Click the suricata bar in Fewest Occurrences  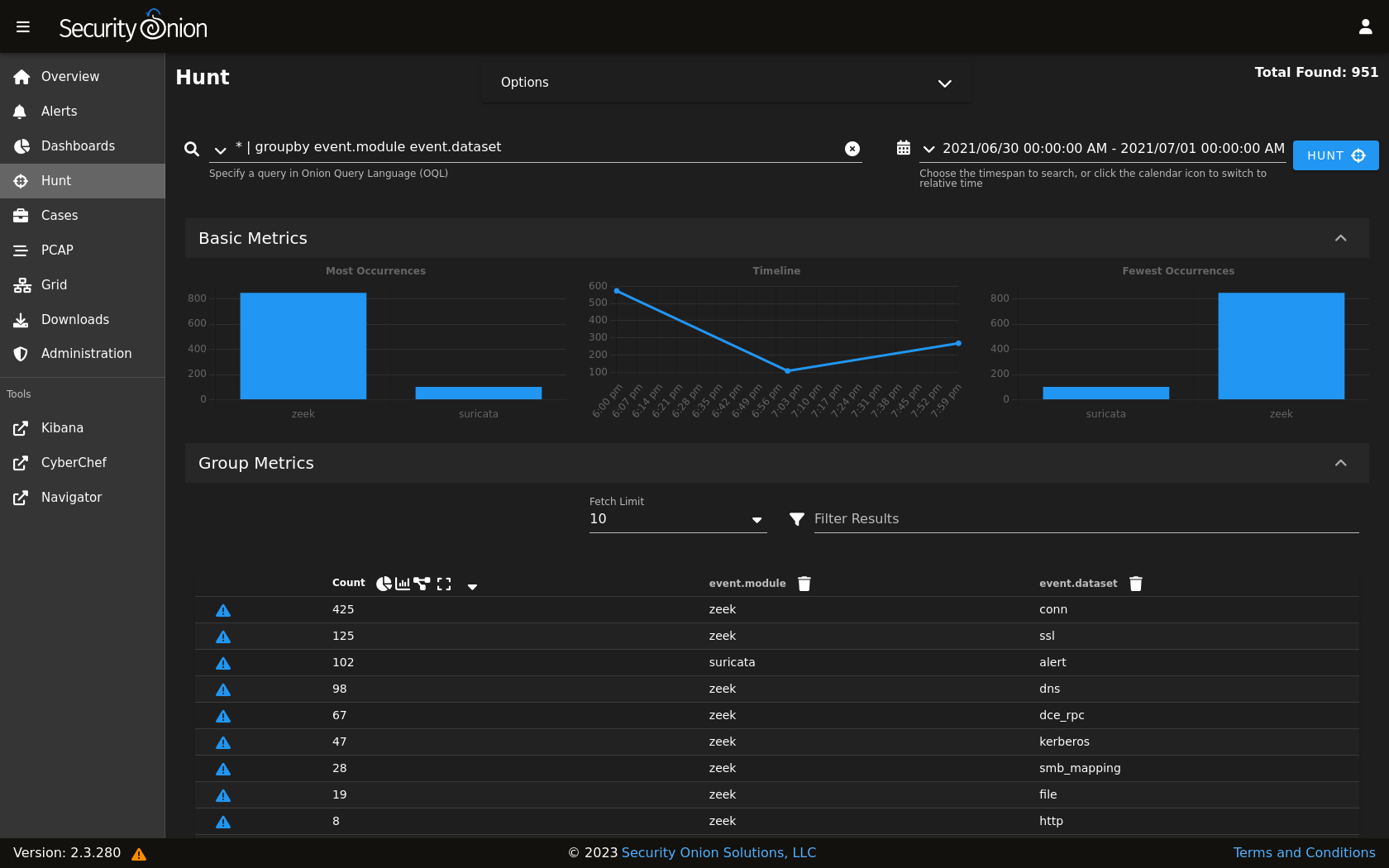(1106, 393)
